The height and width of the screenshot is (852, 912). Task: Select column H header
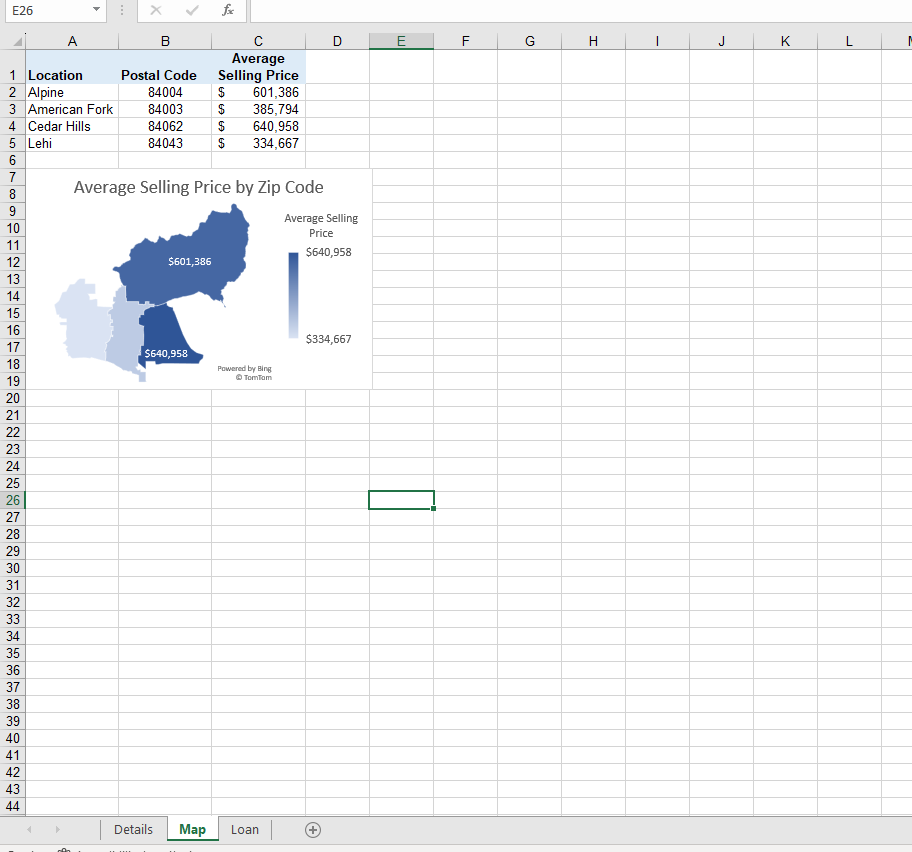[x=593, y=41]
